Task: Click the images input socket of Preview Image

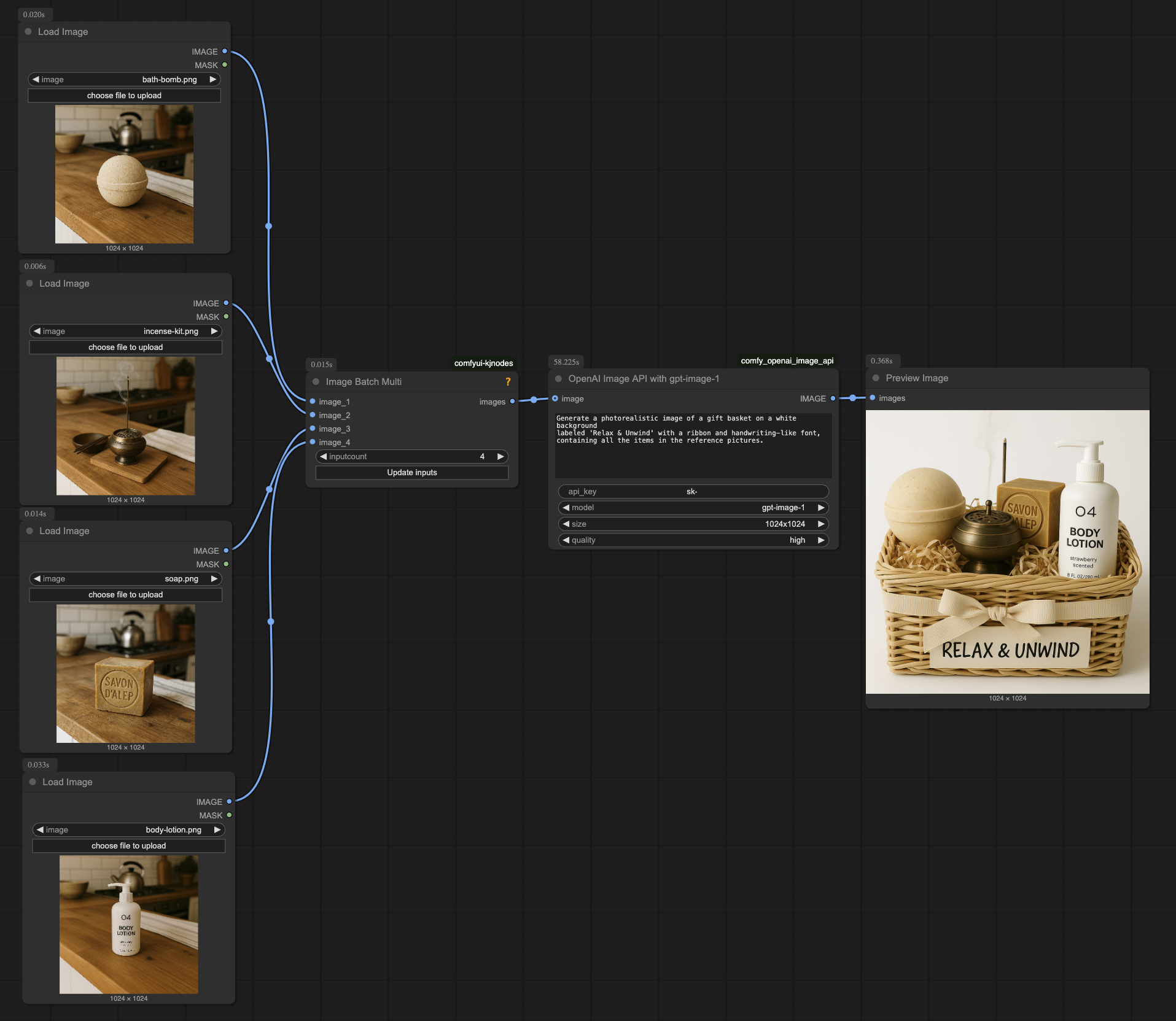Action: (873, 397)
